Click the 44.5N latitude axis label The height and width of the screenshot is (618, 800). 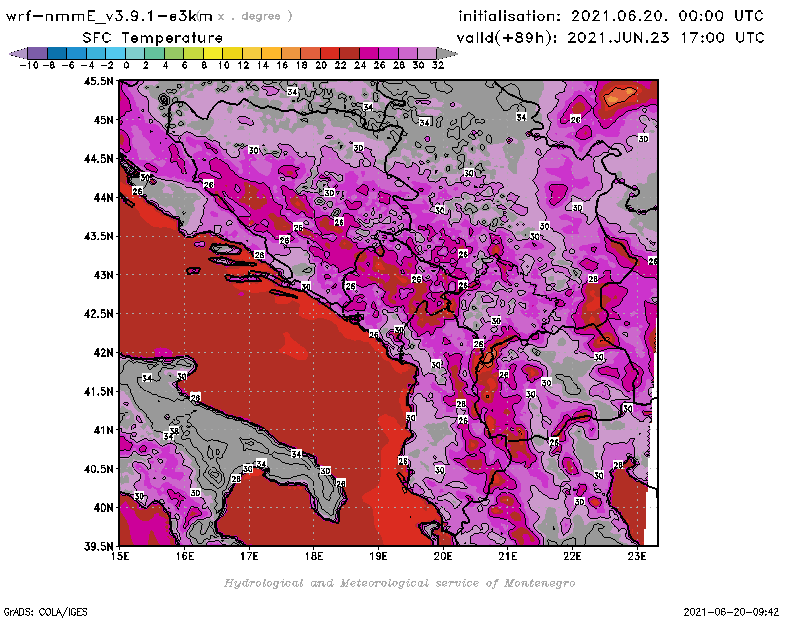click(x=98, y=159)
